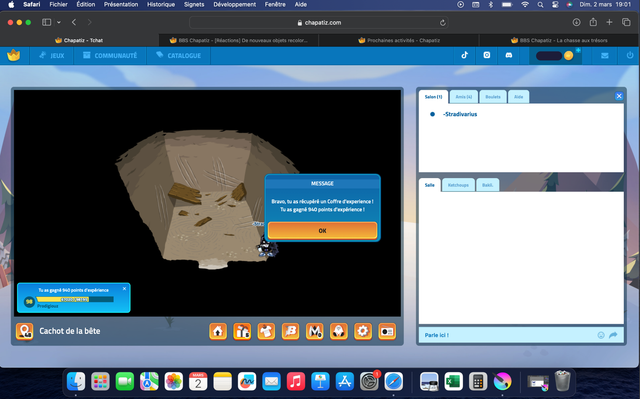Open the Signets menu in menu bar
The height and width of the screenshot is (399, 640).
pyautogui.click(x=194, y=4)
